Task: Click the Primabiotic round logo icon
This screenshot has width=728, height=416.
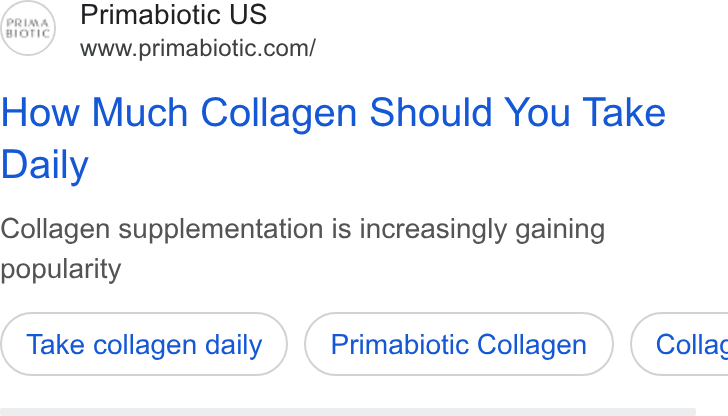Action: (x=28, y=28)
